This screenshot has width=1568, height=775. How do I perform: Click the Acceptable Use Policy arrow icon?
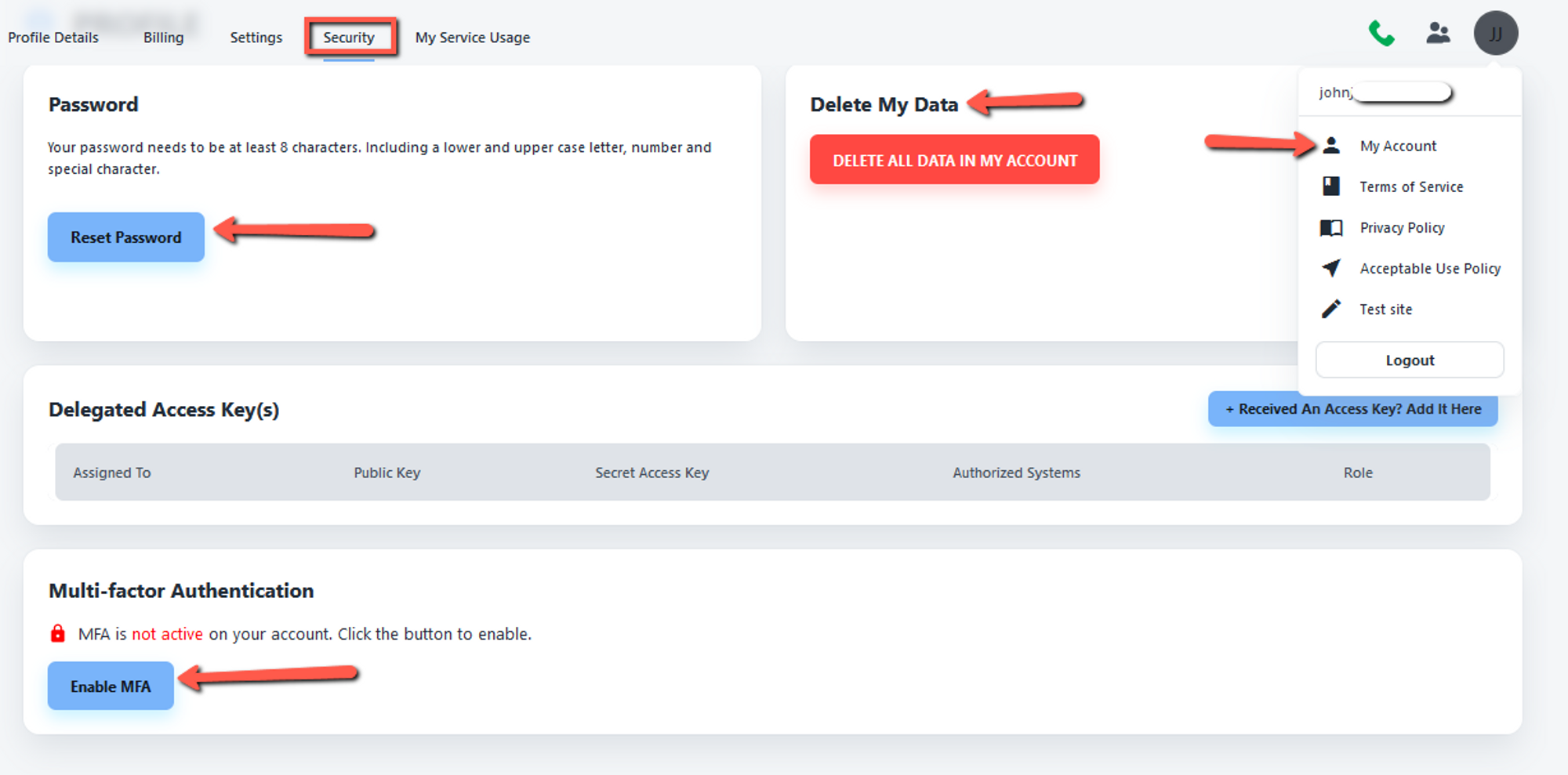click(1331, 268)
